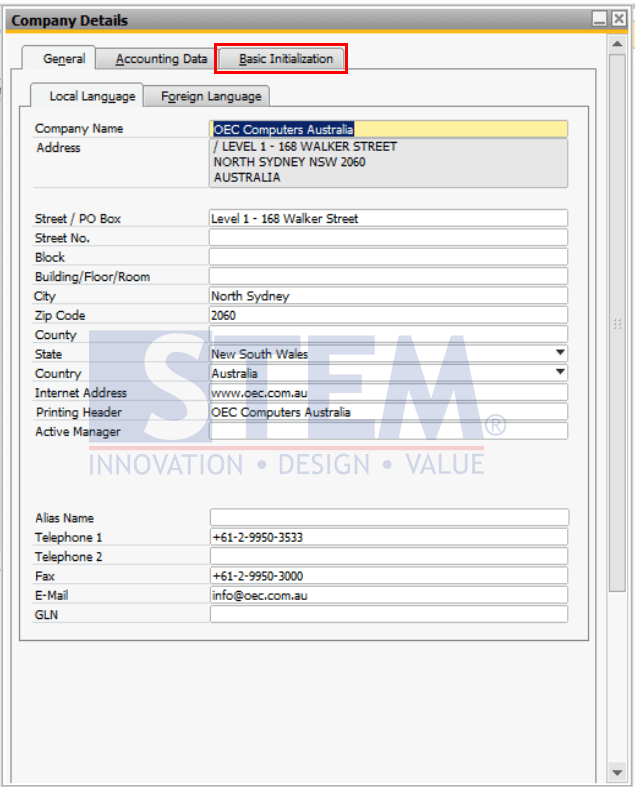Click the Street No. input field
The width and height of the screenshot is (635, 787).
389,237
